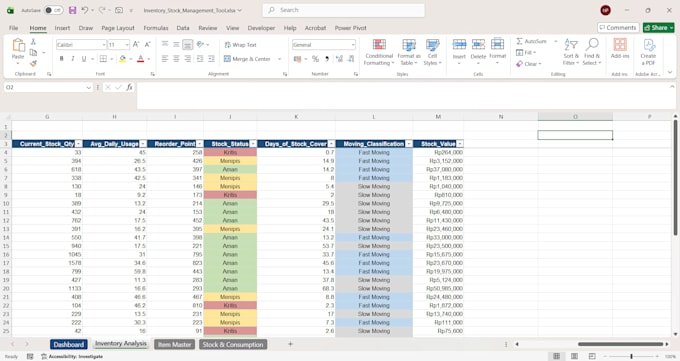Click the Percent Style icon

315,59
